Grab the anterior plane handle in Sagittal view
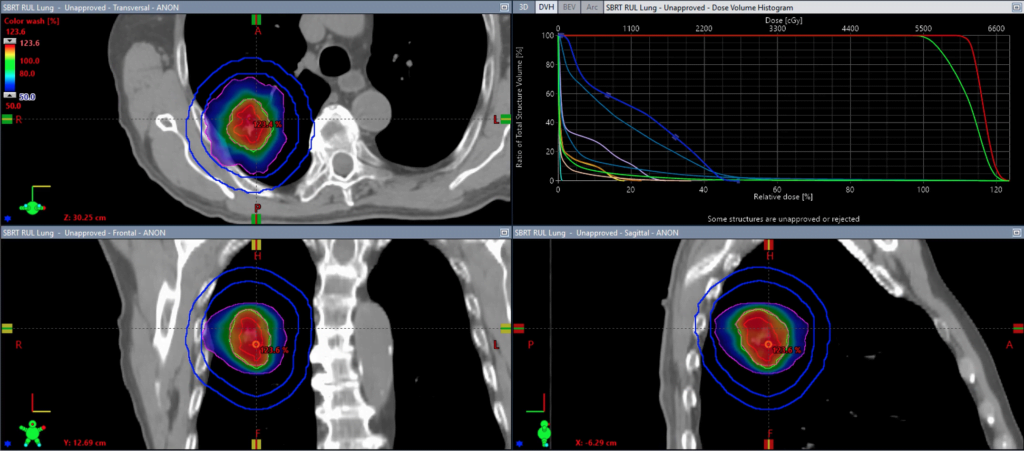This screenshot has width=1024, height=451. [x=1017, y=328]
